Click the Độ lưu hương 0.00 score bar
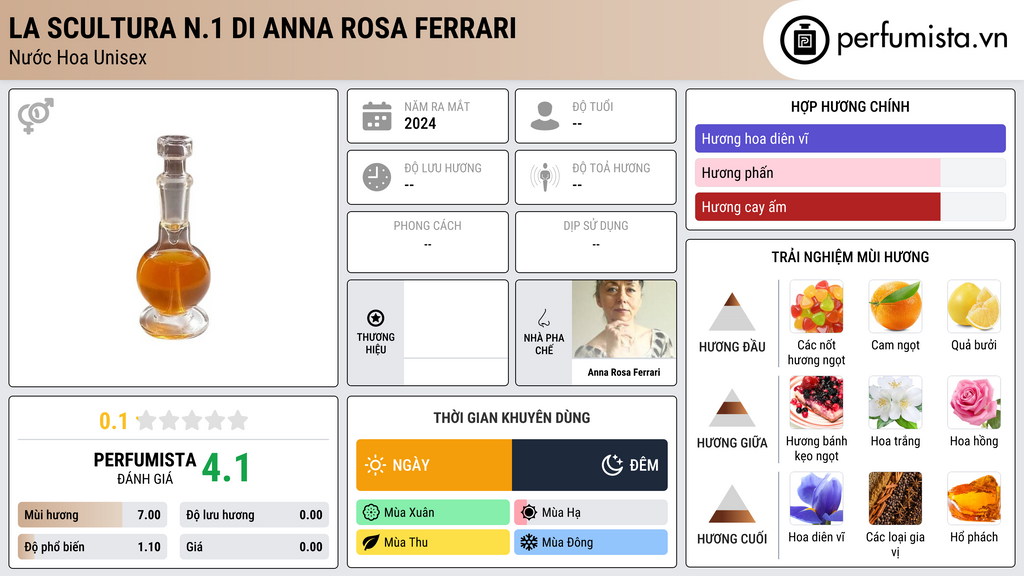This screenshot has width=1024, height=576. [254, 515]
